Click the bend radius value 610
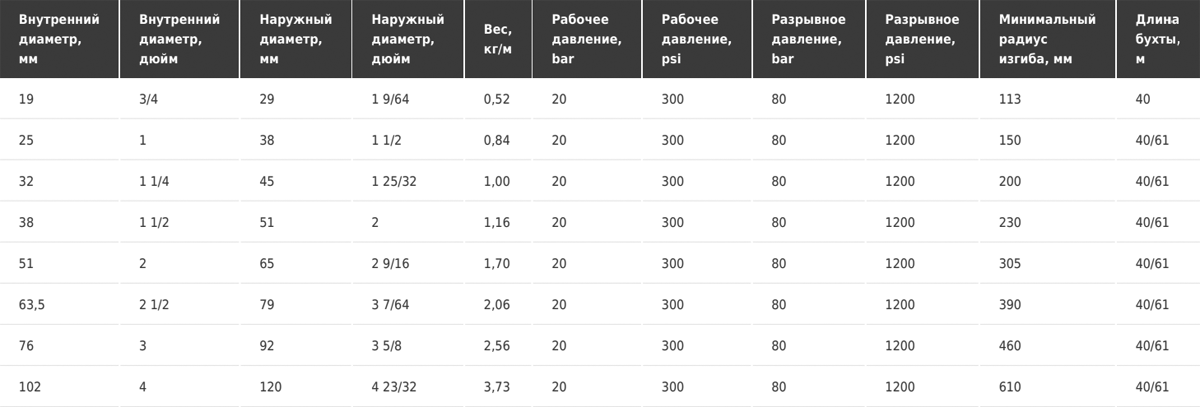The height and width of the screenshot is (407, 1200). (x=1010, y=386)
